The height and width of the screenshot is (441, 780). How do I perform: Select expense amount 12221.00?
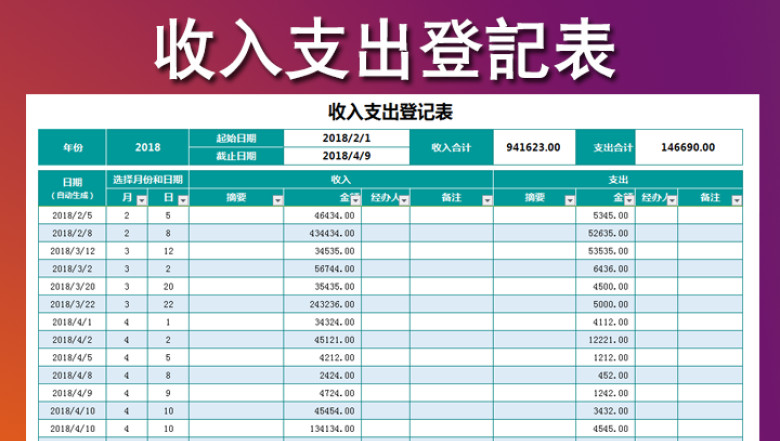[x=605, y=340]
